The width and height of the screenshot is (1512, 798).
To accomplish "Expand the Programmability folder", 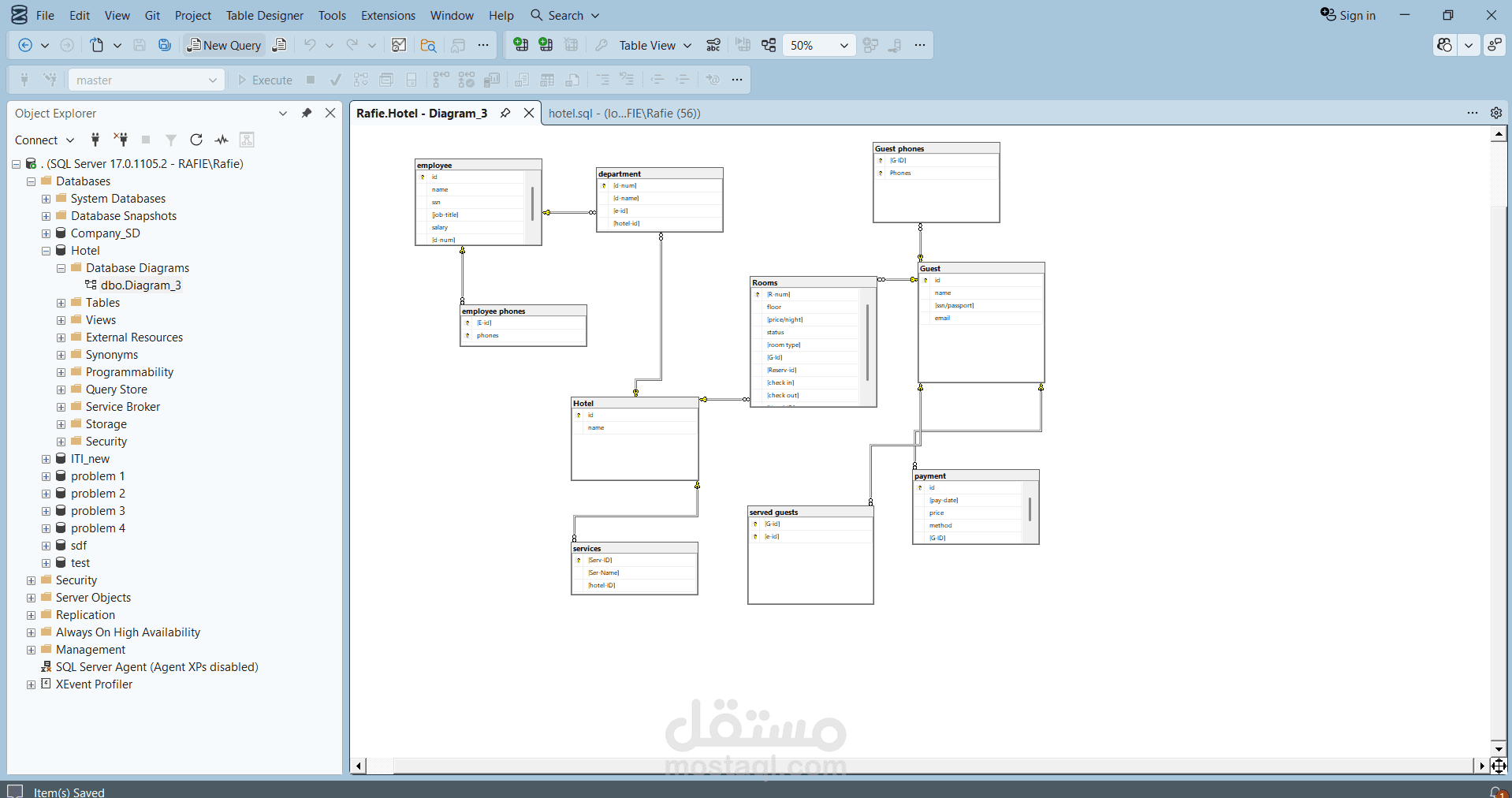I will [61, 372].
